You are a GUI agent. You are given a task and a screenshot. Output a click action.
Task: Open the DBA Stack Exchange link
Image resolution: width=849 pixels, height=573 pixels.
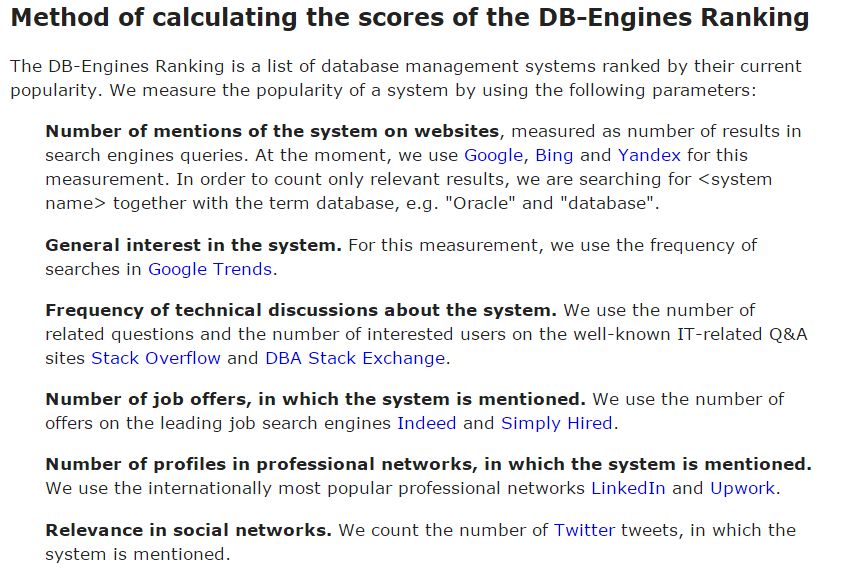tap(355, 358)
